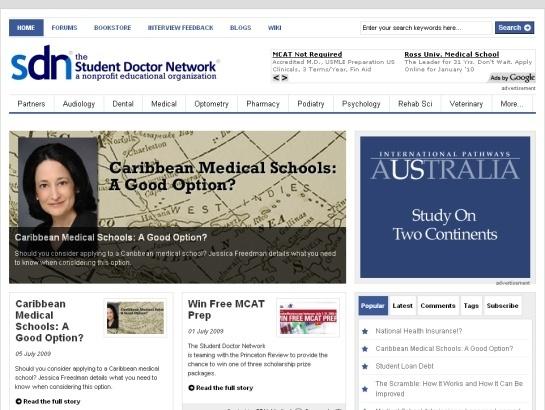545x410 pixels.
Task: Switch to the Latest tab
Action: coord(402,306)
